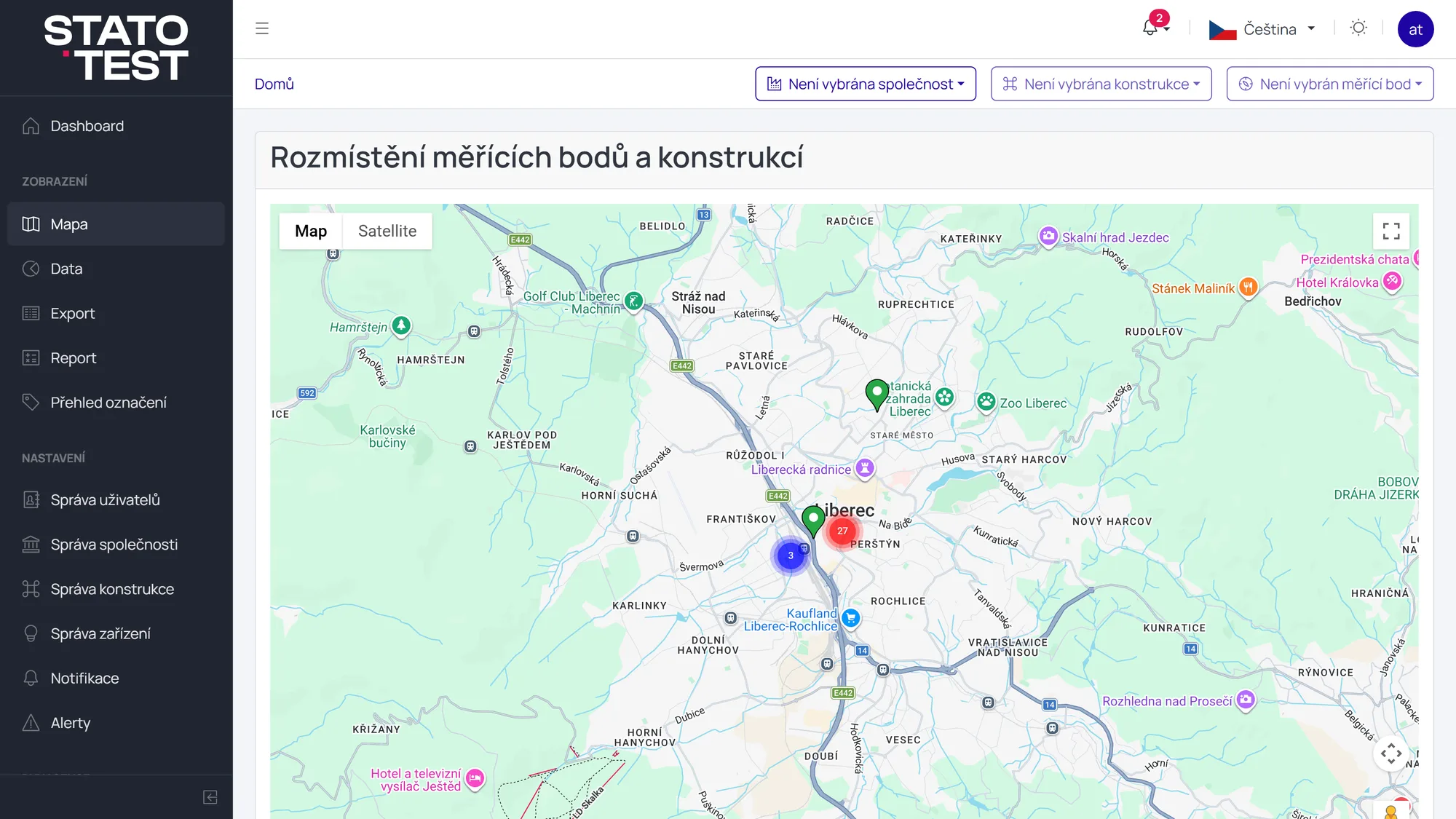Viewport: 1456px width, 819px height.
Task: Toggle light/dark theme sun icon
Action: click(1358, 28)
